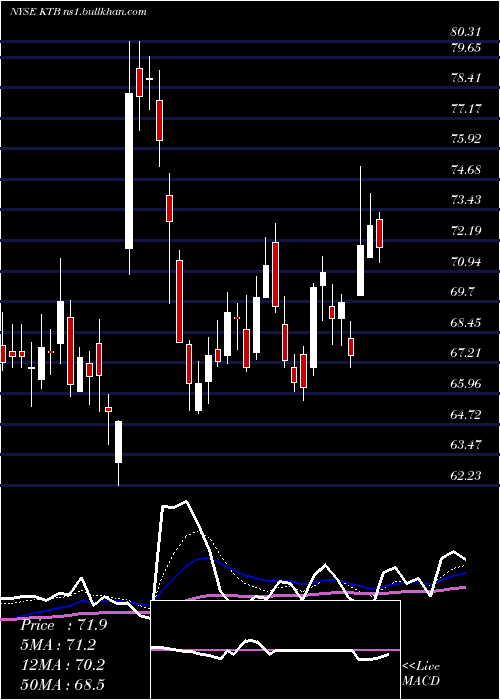This screenshot has width=500, height=700.
Task: Select the 74.68 price level label
Action: 466,170
